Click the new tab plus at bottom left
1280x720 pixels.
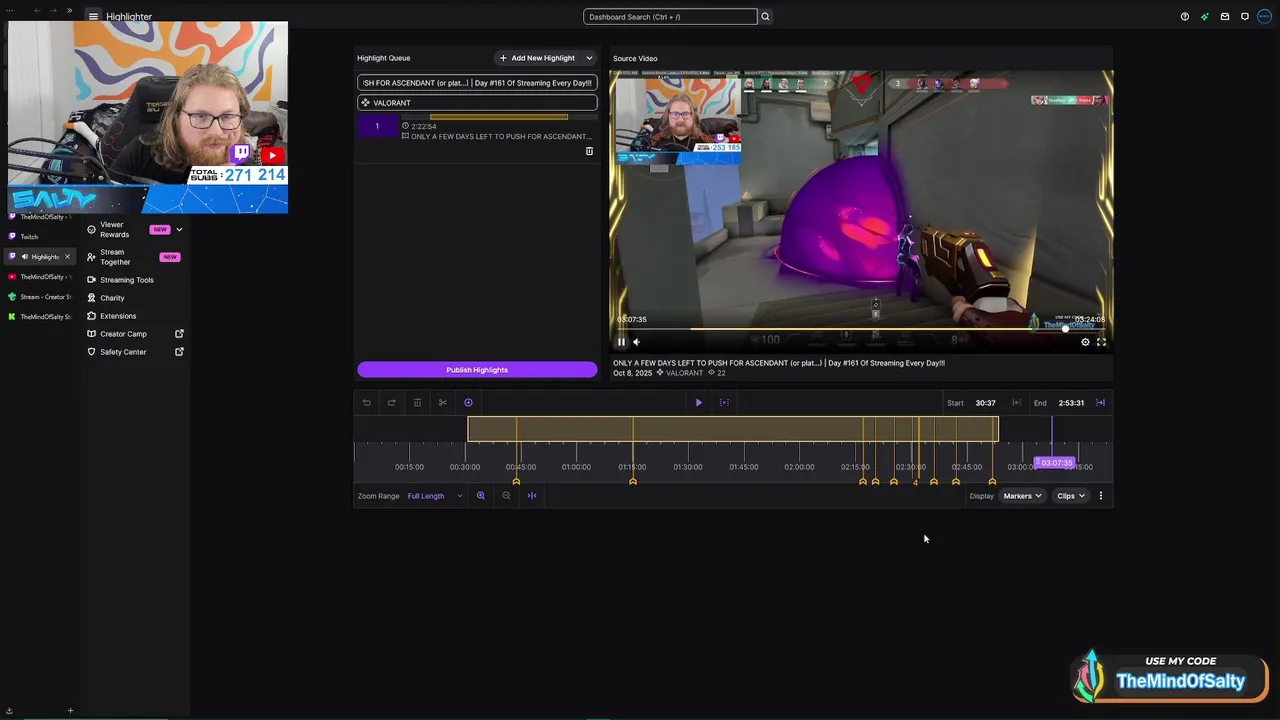(70, 711)
